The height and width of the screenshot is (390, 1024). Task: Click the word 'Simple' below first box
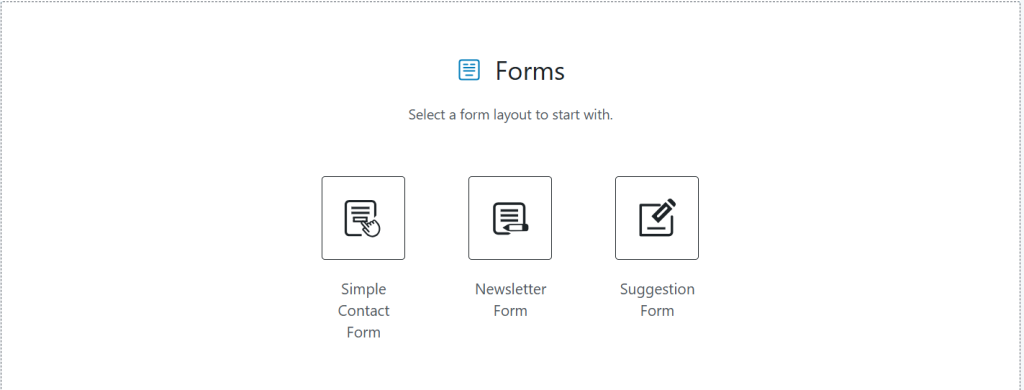point(363,289)
